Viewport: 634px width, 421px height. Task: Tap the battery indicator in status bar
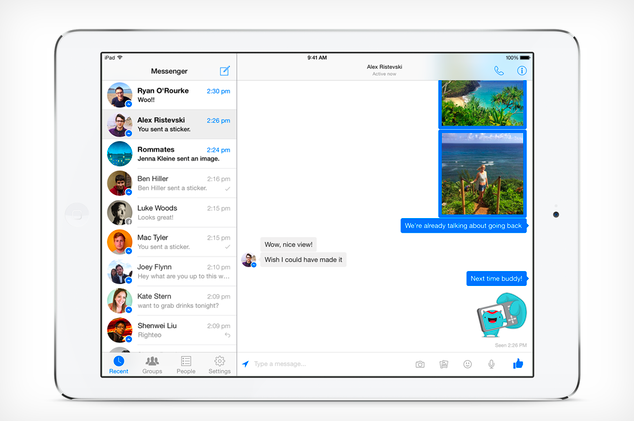pos(525,58)
